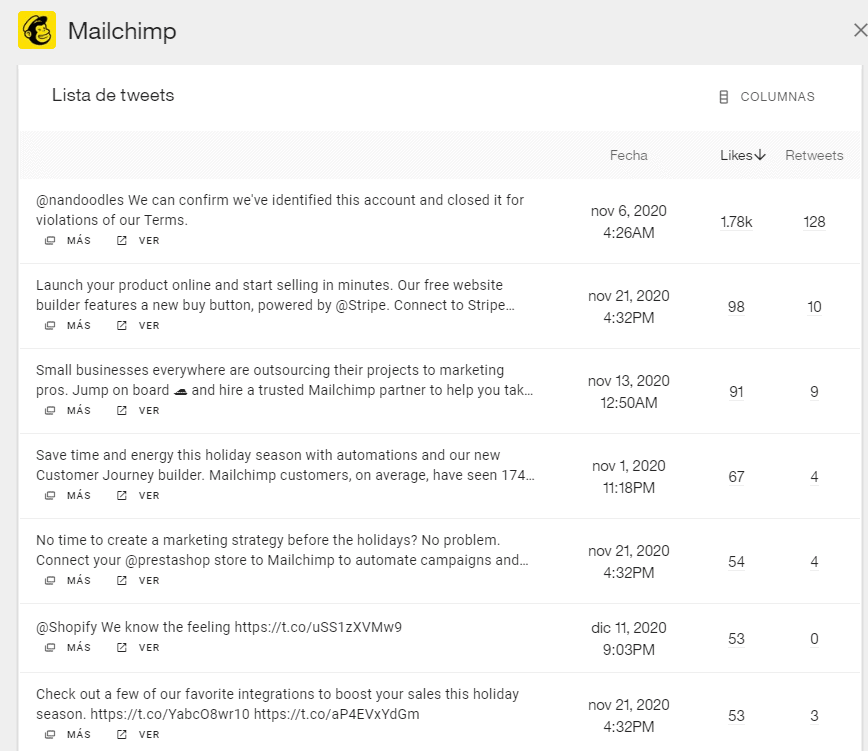Click the 10 retweets value
This screenshot has height=751, width=868.
tap(814, 307)
